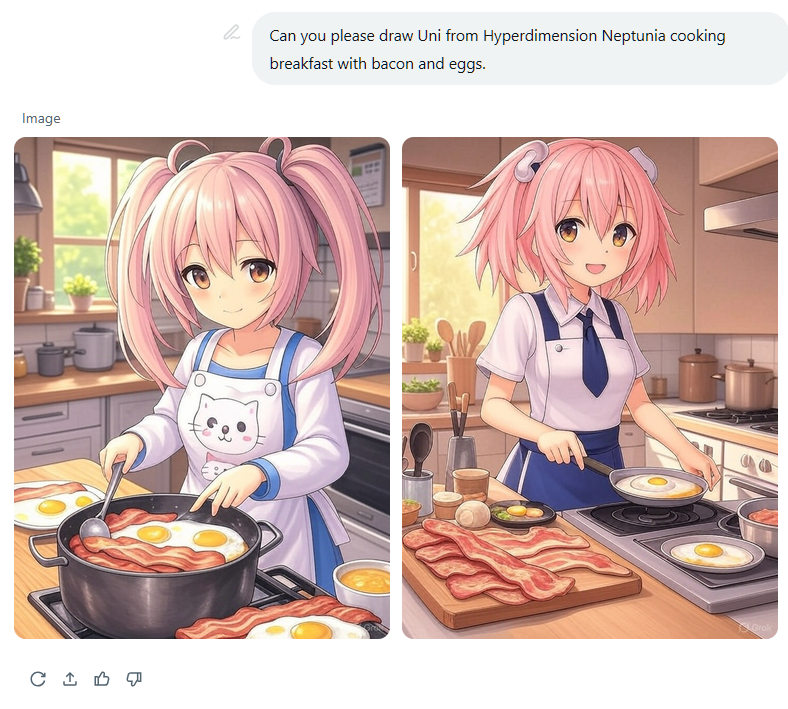Click the user prompt message bubble

click(520, 49)
